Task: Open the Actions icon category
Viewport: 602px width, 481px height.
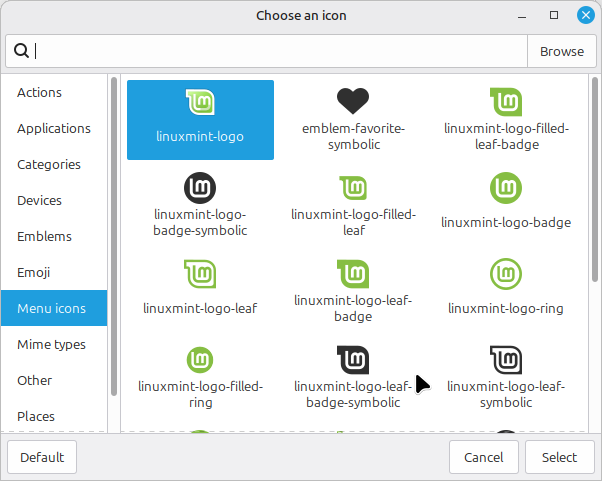Action: click(x=40, y=92)
